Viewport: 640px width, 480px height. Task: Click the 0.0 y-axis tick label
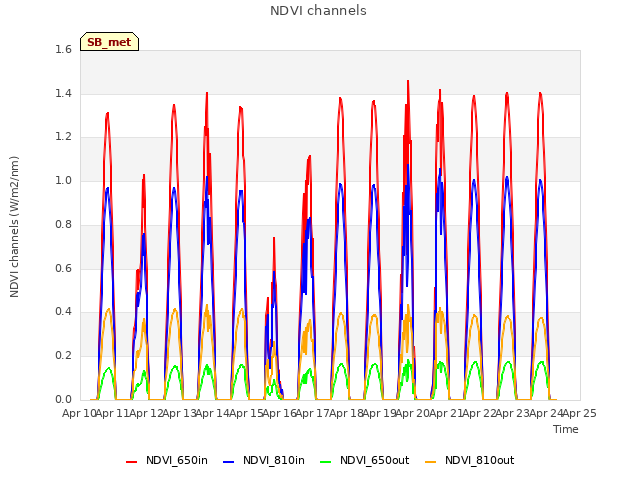(63, 400)
